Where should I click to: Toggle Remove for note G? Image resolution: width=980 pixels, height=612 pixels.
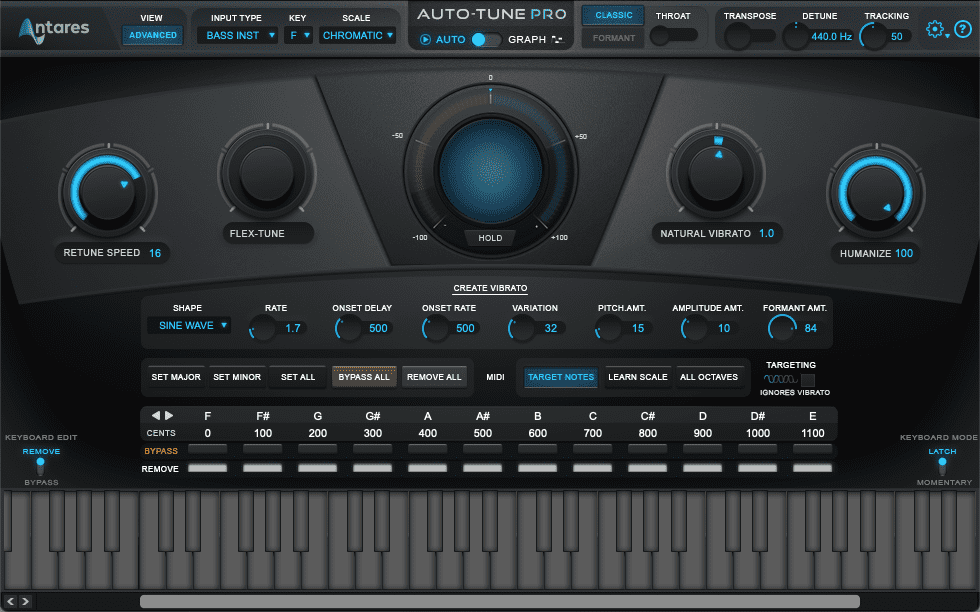[x=318, y=468]
